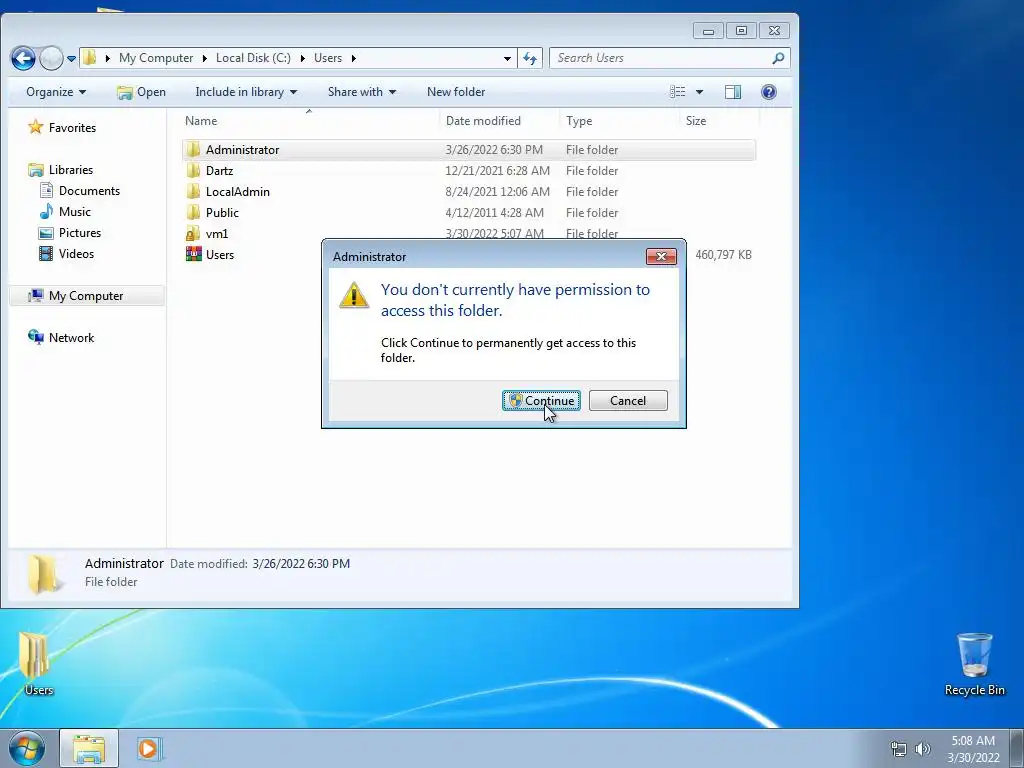
Task: Click the Public folder name
Action: pyautogui.click(x=222, y=212)
